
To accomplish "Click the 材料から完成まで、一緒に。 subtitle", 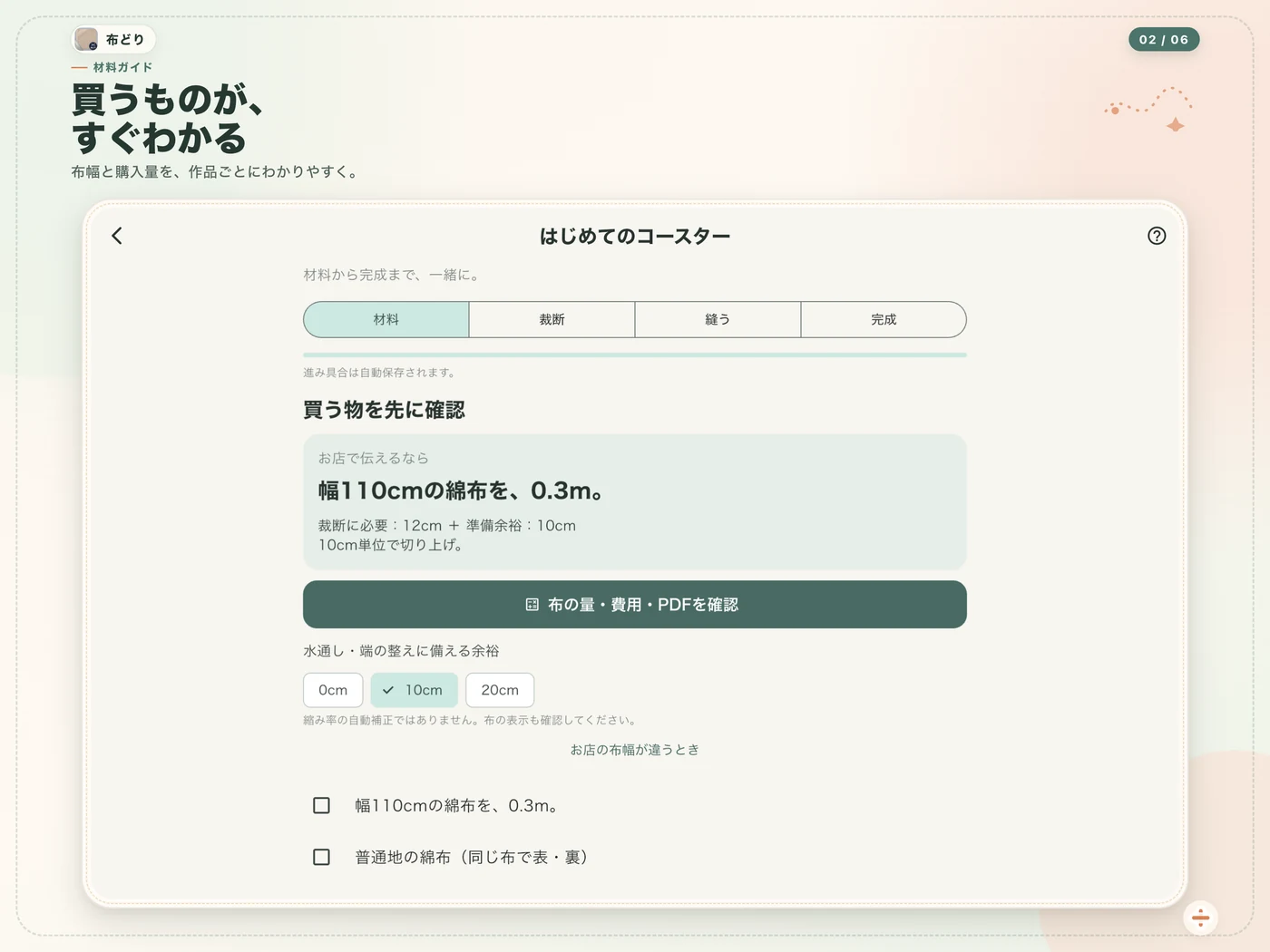I will click(x=392, y=275).
